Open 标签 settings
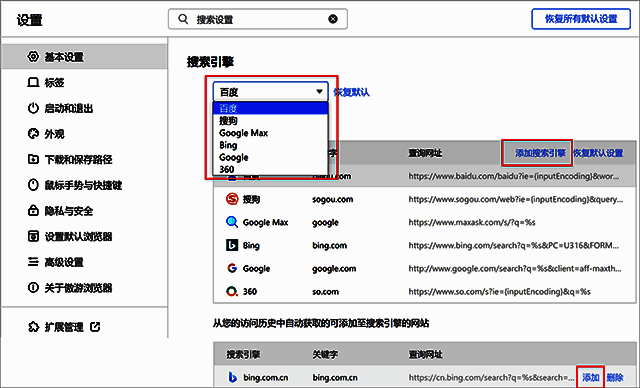Viewport: 640px width, 388px height. click(54, 82)
